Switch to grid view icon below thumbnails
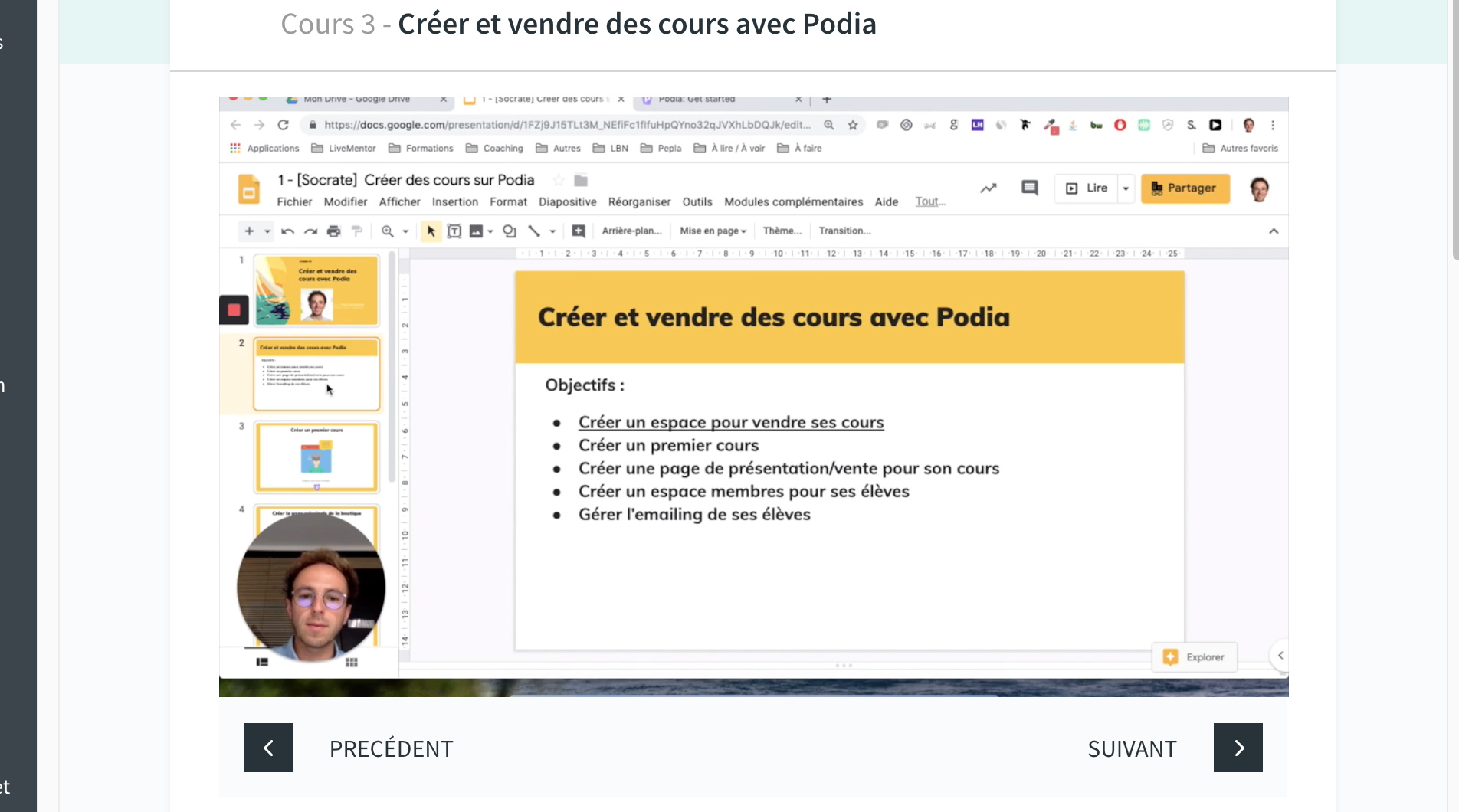 pyautogui.click(x=352, y=662)
